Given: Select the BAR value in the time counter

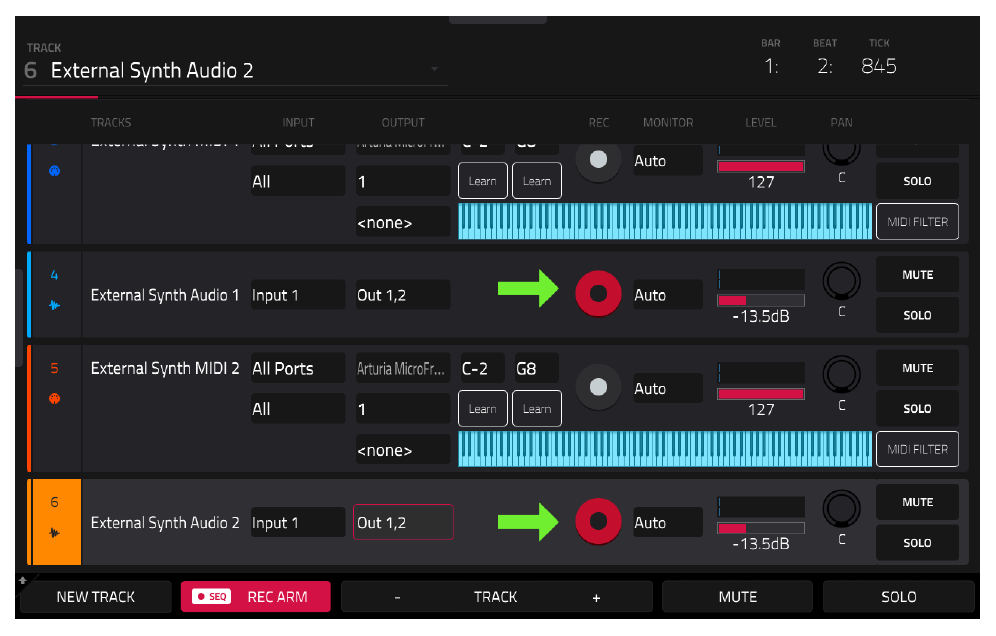Looking at the screenshot, I should click(x=771, y=66).
